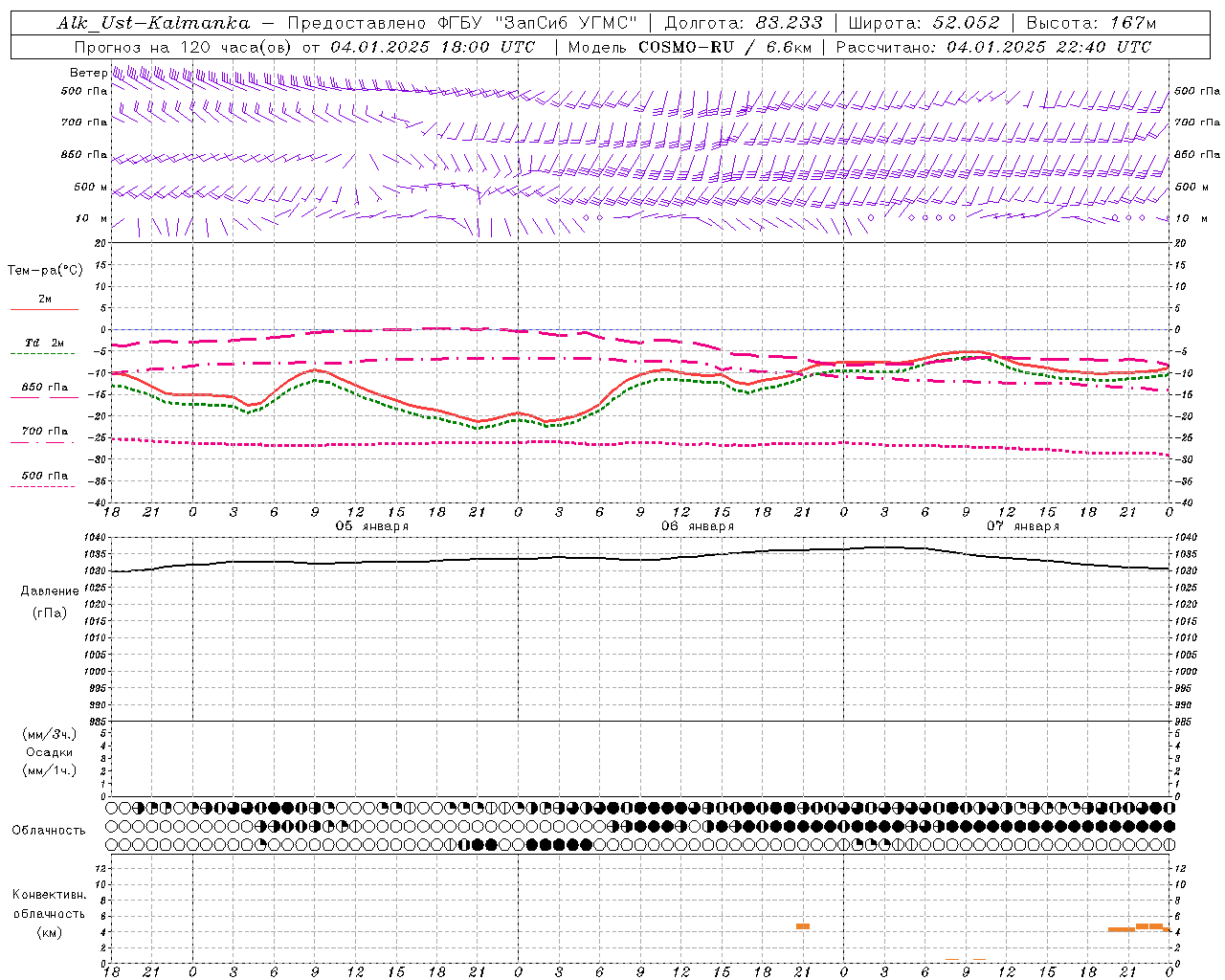Click the Облачность cloud cover label

click(49, 830)
